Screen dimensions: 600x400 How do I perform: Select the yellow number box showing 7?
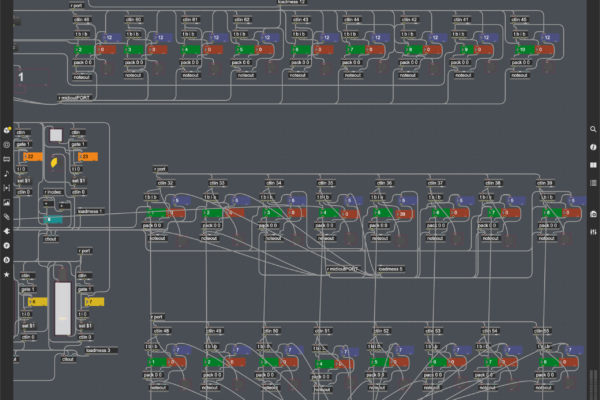[92, 301]
